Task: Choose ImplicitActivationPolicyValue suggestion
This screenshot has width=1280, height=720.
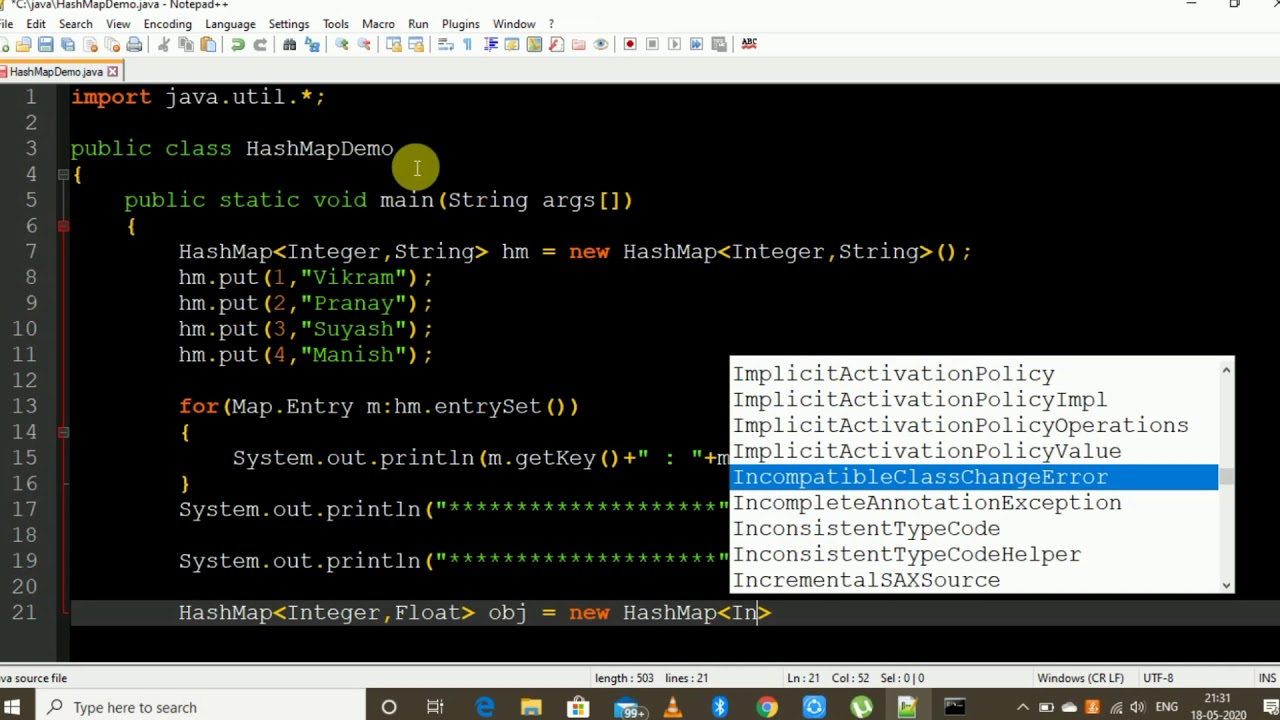Action: tap(975, 451)
